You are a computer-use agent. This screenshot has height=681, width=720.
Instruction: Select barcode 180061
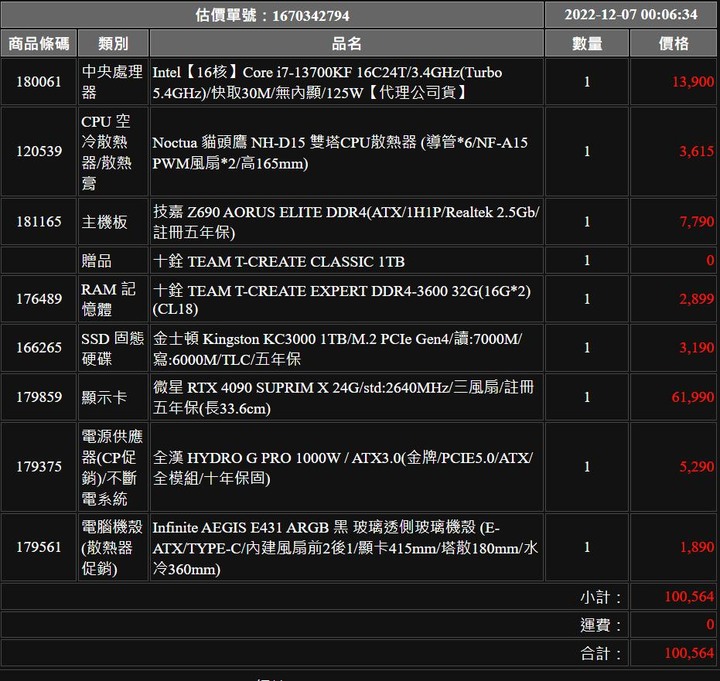(x=39, y=82)
